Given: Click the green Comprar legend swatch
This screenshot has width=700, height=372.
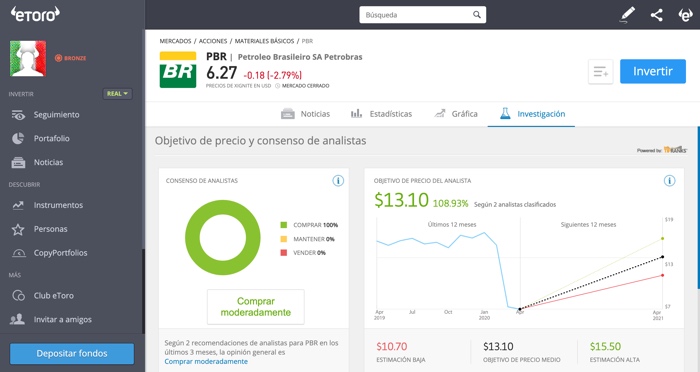Looking at the screenshot, I should pos(283,225).
